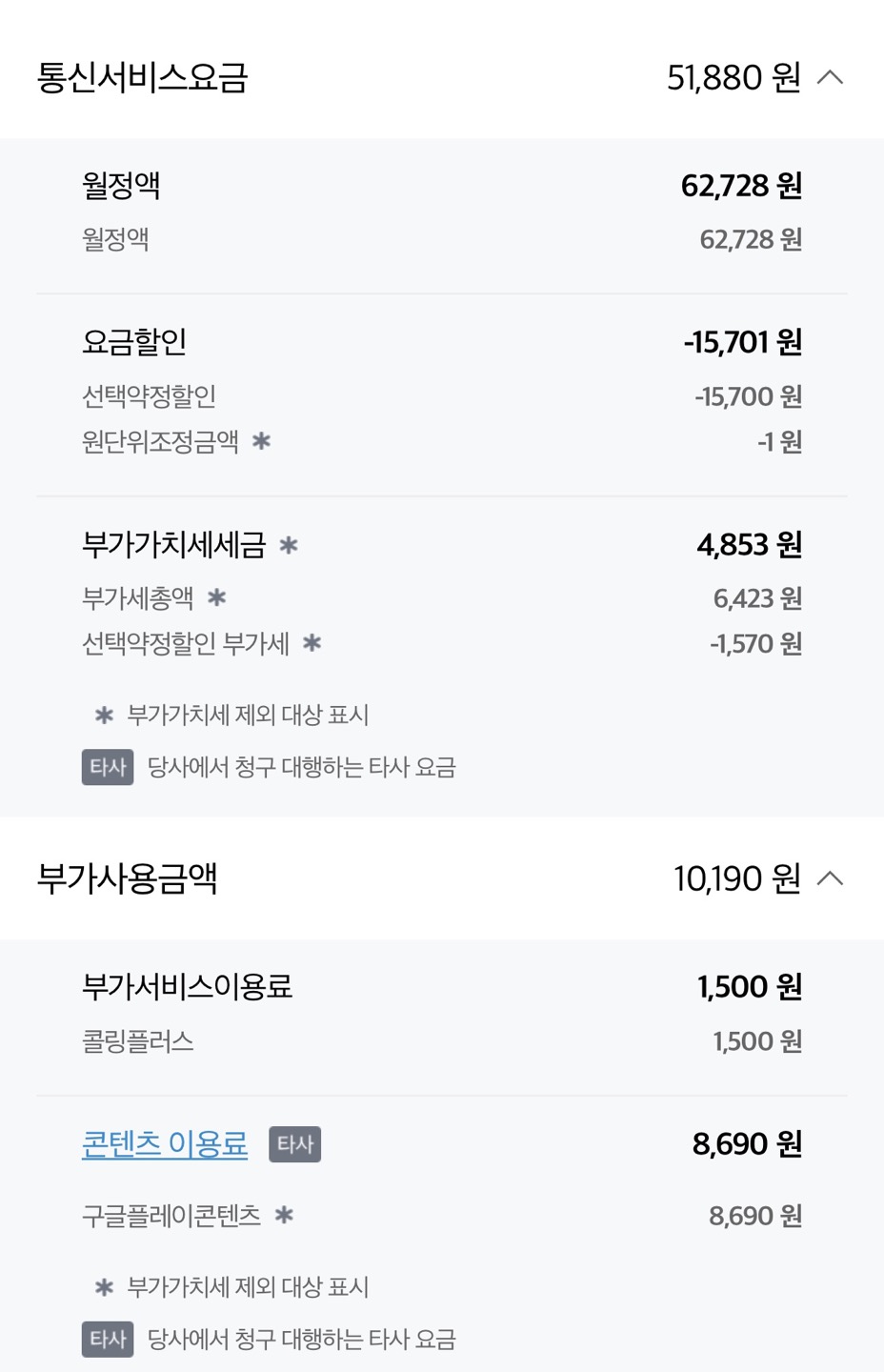Open the 콘텐츠 이용료 link
The width and height of the screenshot is (884, 1372).
click(x=165, y=1143)
